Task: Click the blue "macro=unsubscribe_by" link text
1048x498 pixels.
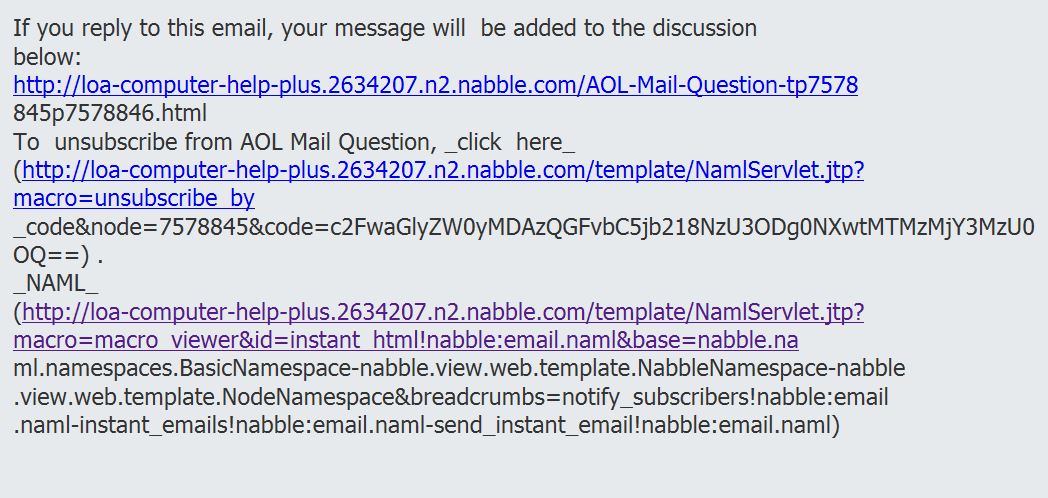Action: click(134, 198)
